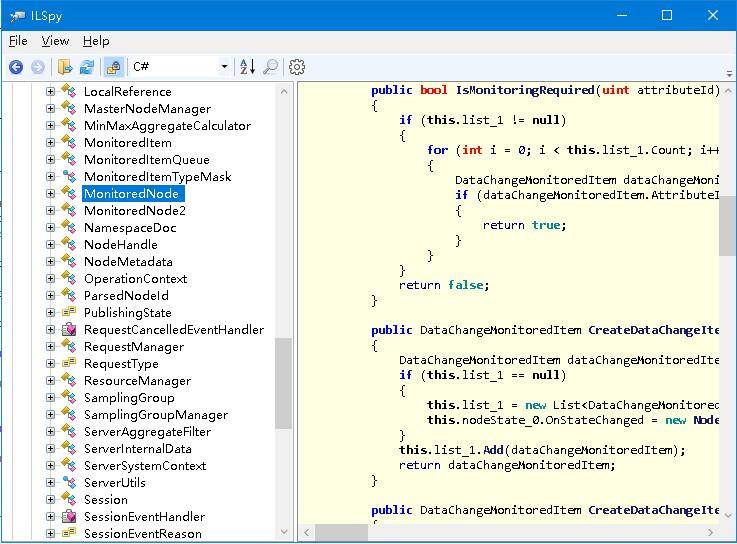Image resolution: width=737 pixels, height=544 pixels.
Task: Click the tree panel scrollbar thumb
Action: (283, 383)
